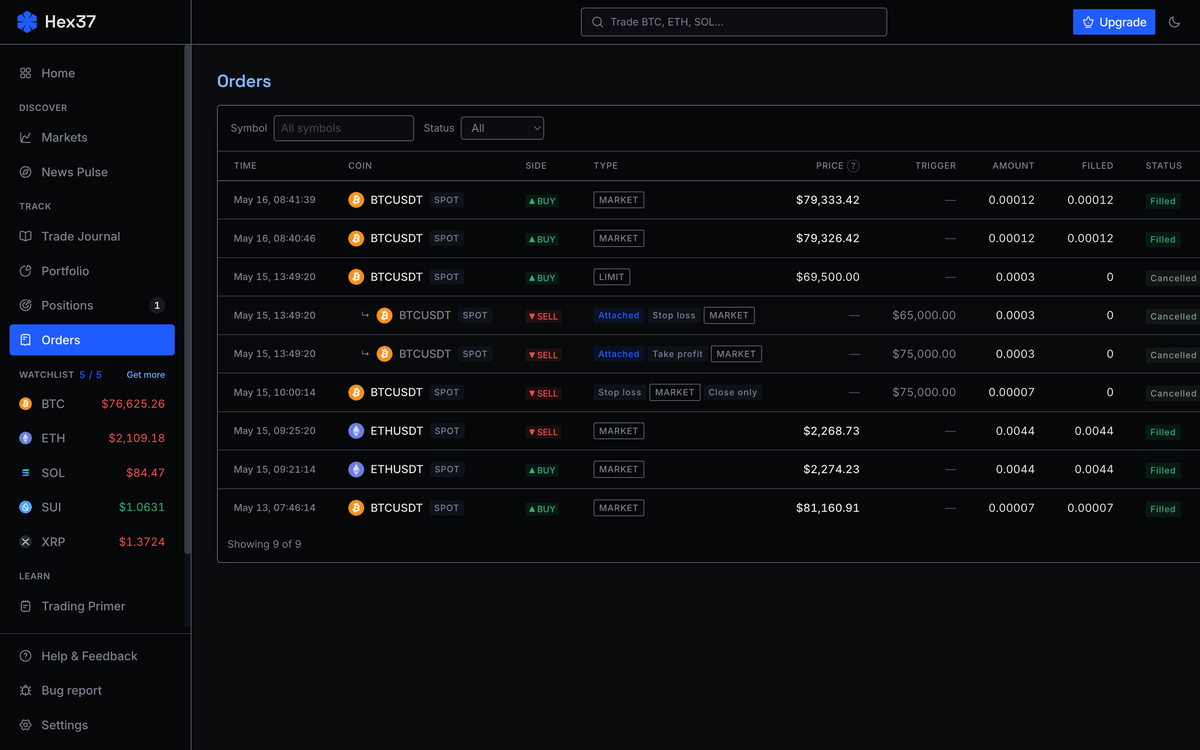1200x750 pixels.
Task: Select SOL in the watchlist
Action: tap(92, 473)
